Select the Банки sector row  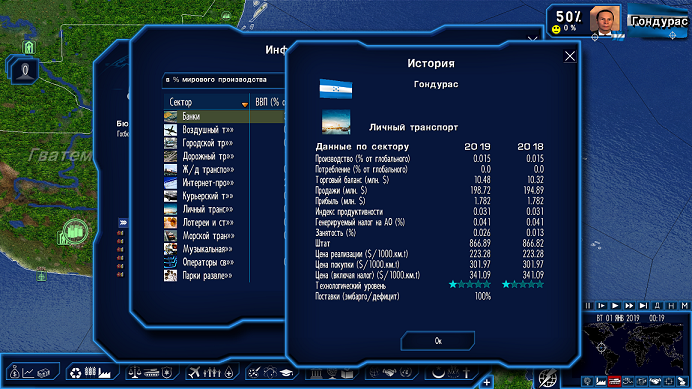224,117
